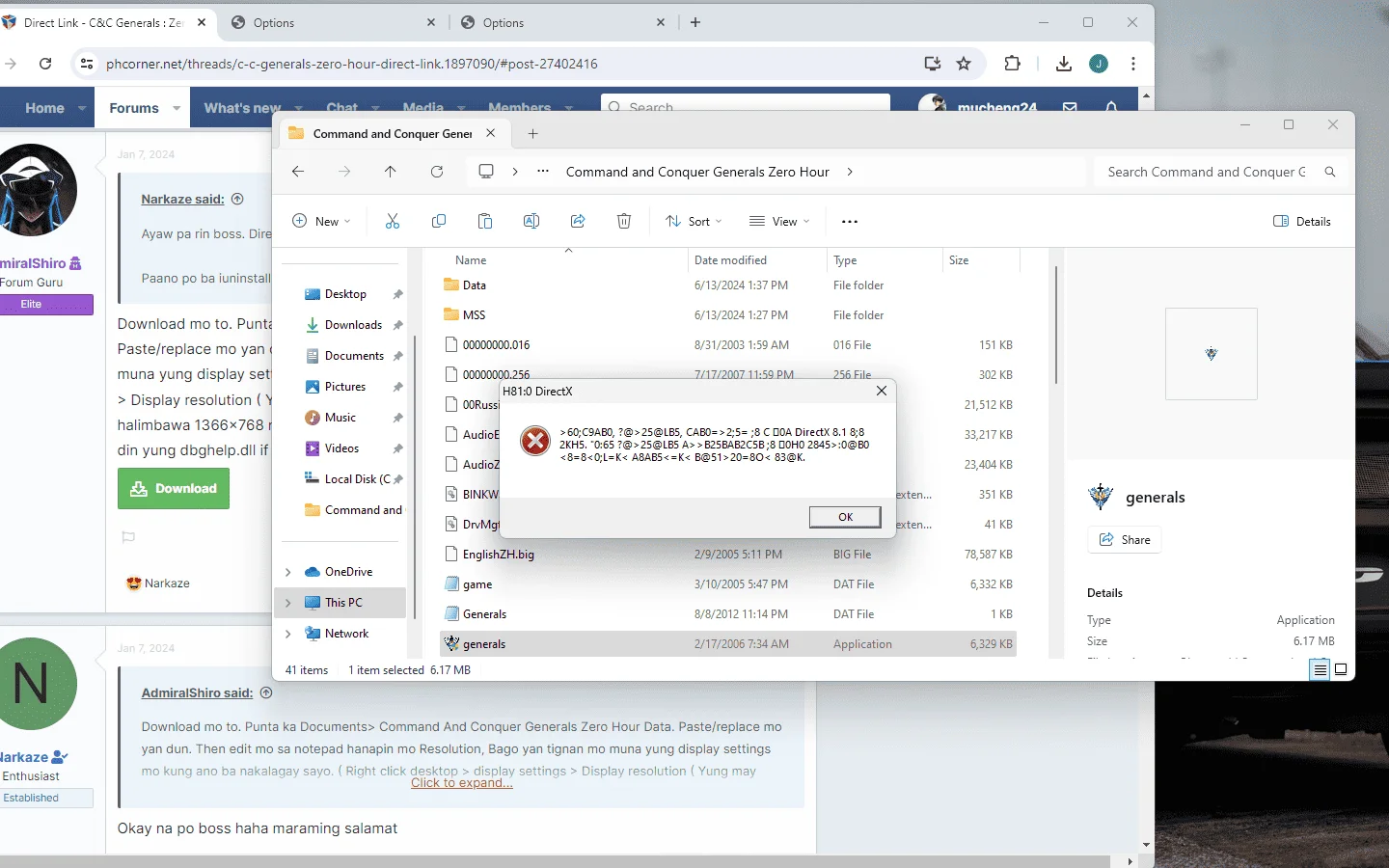View site information icon in address bar

pos(87,64)
